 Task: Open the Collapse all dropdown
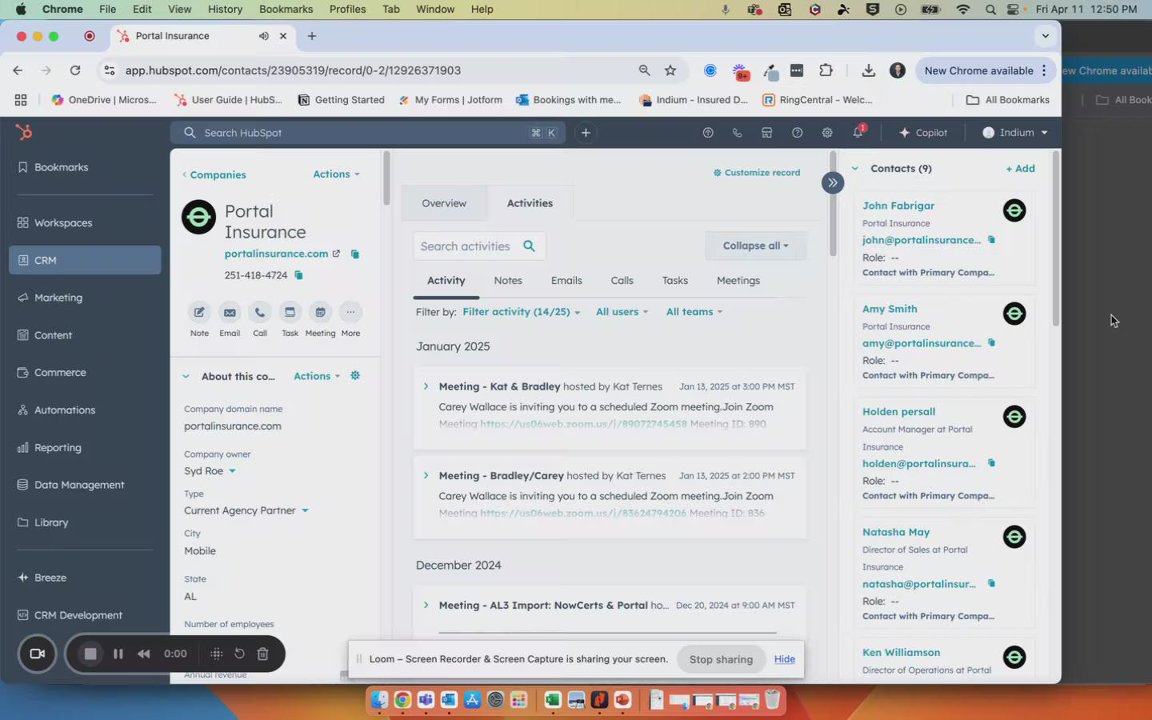coord(755,245)
